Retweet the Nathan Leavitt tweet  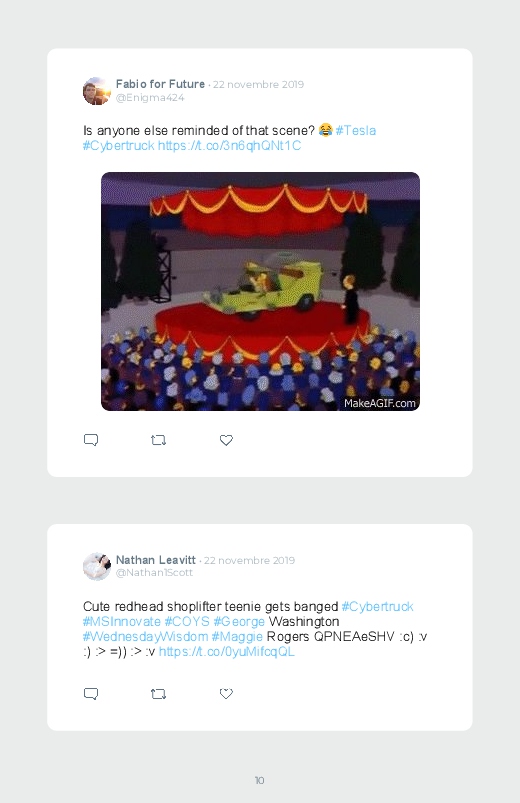point(158,694)
